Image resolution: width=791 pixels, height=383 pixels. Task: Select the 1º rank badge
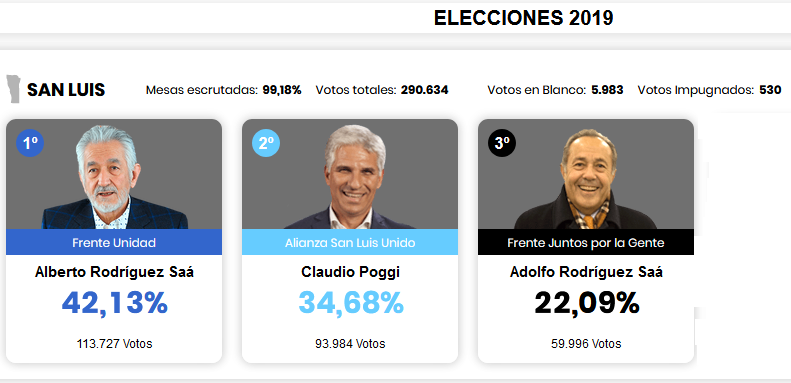30,143
